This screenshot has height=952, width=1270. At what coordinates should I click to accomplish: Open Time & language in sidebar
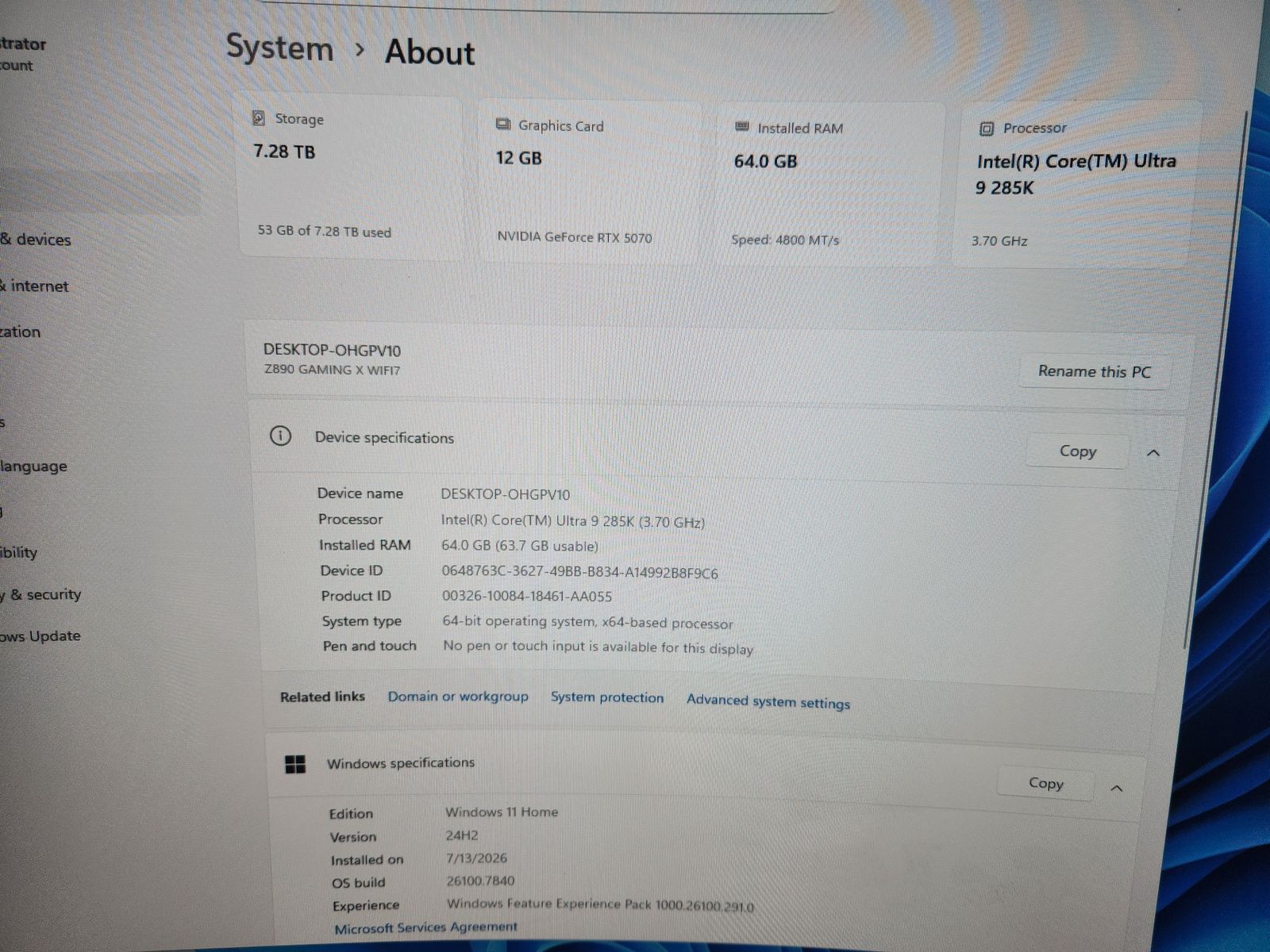click(x=33, y=466)
